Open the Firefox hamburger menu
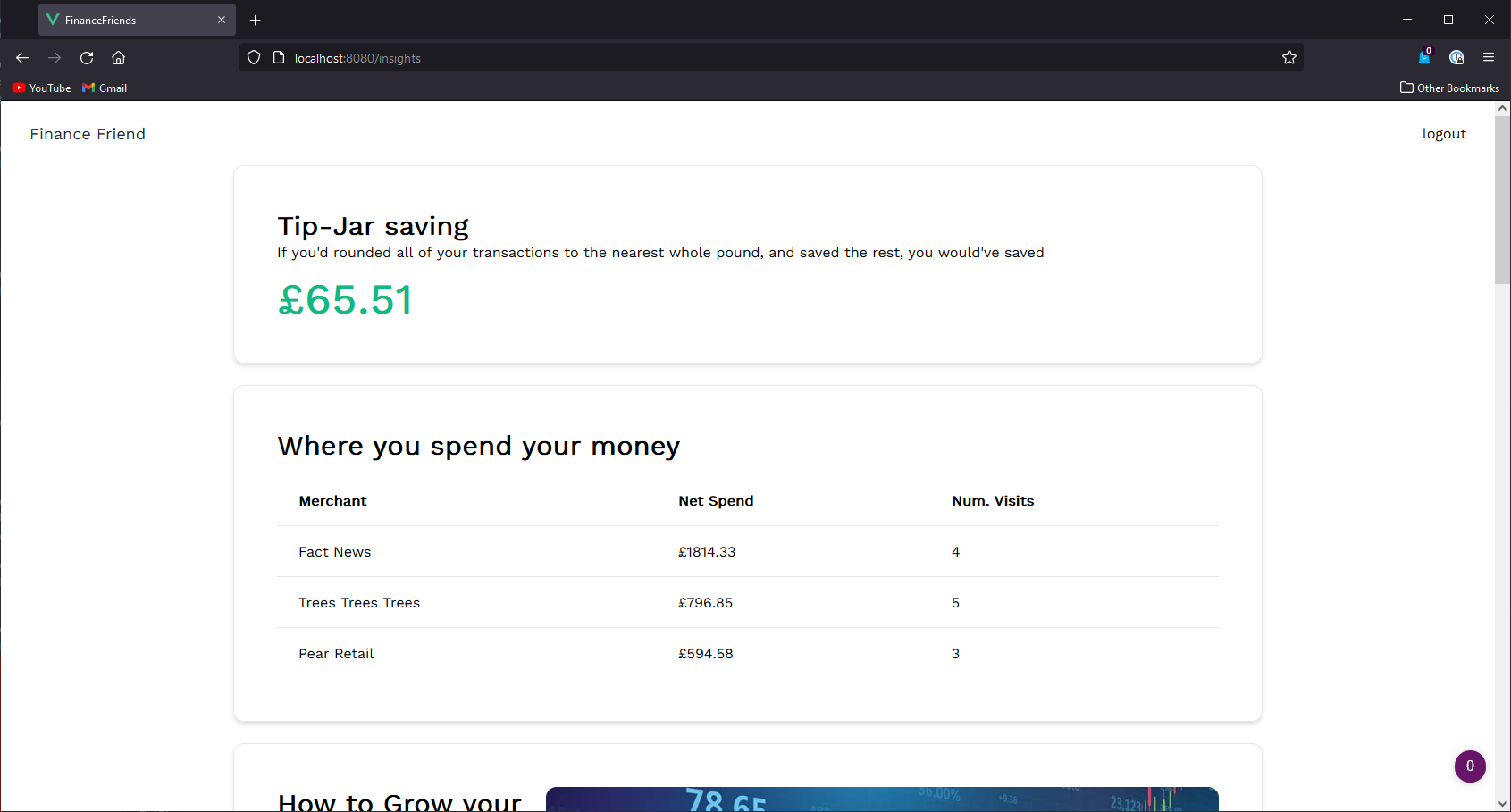This screenshot has width=1511, height=812. pyautogui.click(x=1489, y=57)
